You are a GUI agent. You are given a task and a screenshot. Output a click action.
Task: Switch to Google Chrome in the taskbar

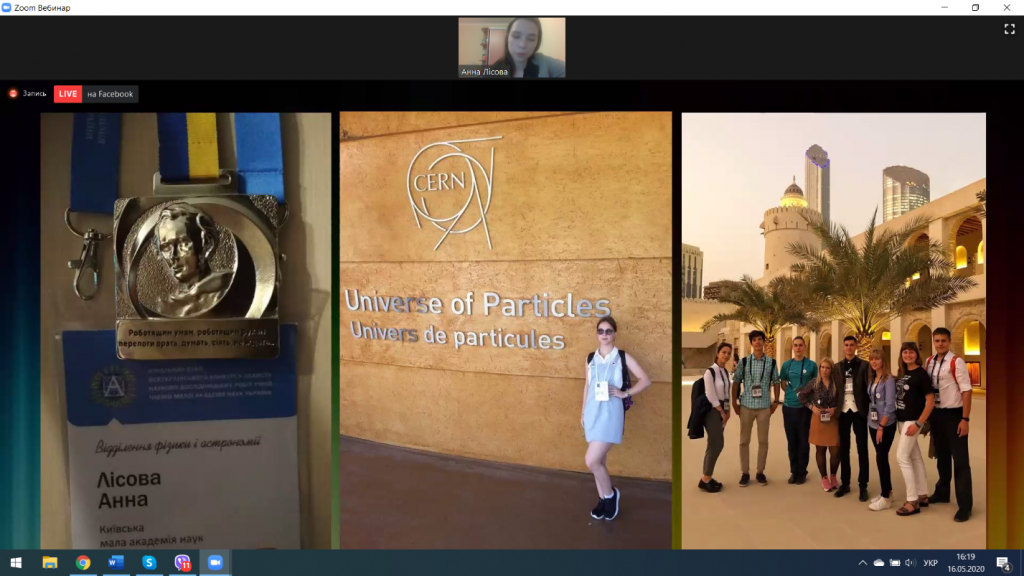tap(83, 562)
